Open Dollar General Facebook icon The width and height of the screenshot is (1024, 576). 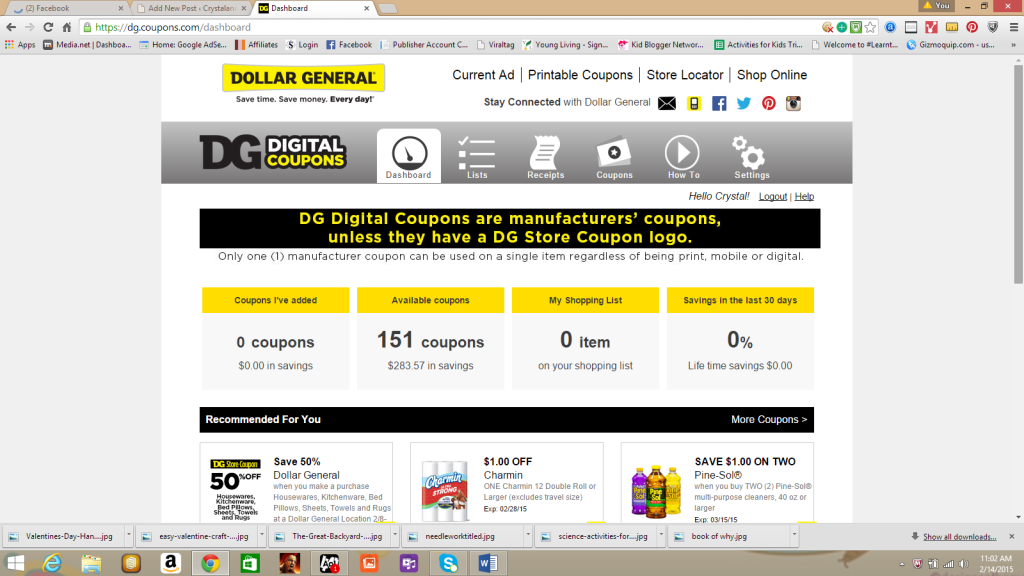point(719,103)
